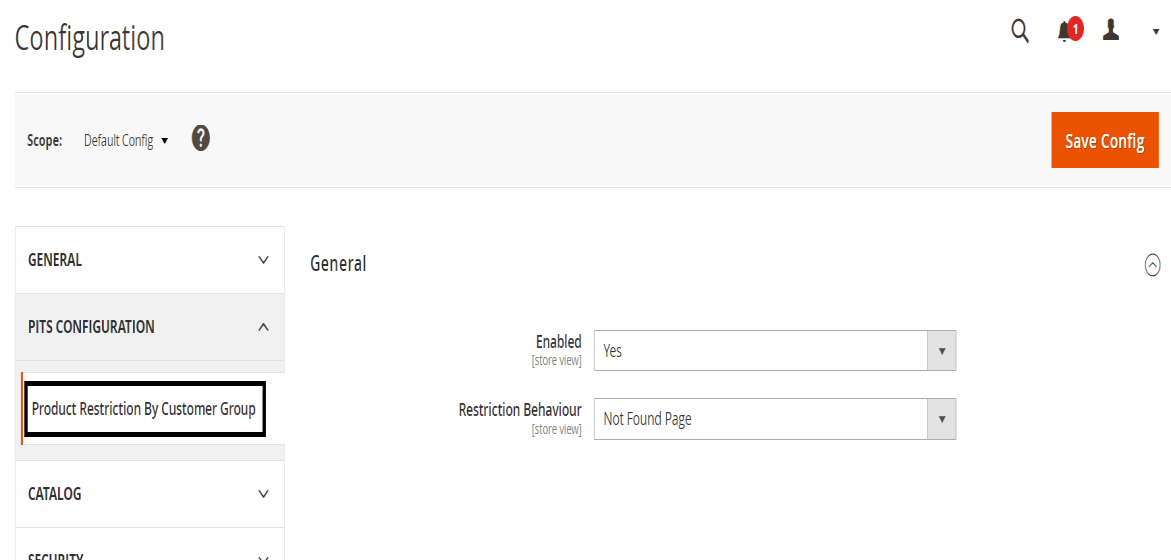The height and width of the screenshot is (560, 1171).
Task: Expand the CATALOG configuration tab
Action: click(149, 494)
